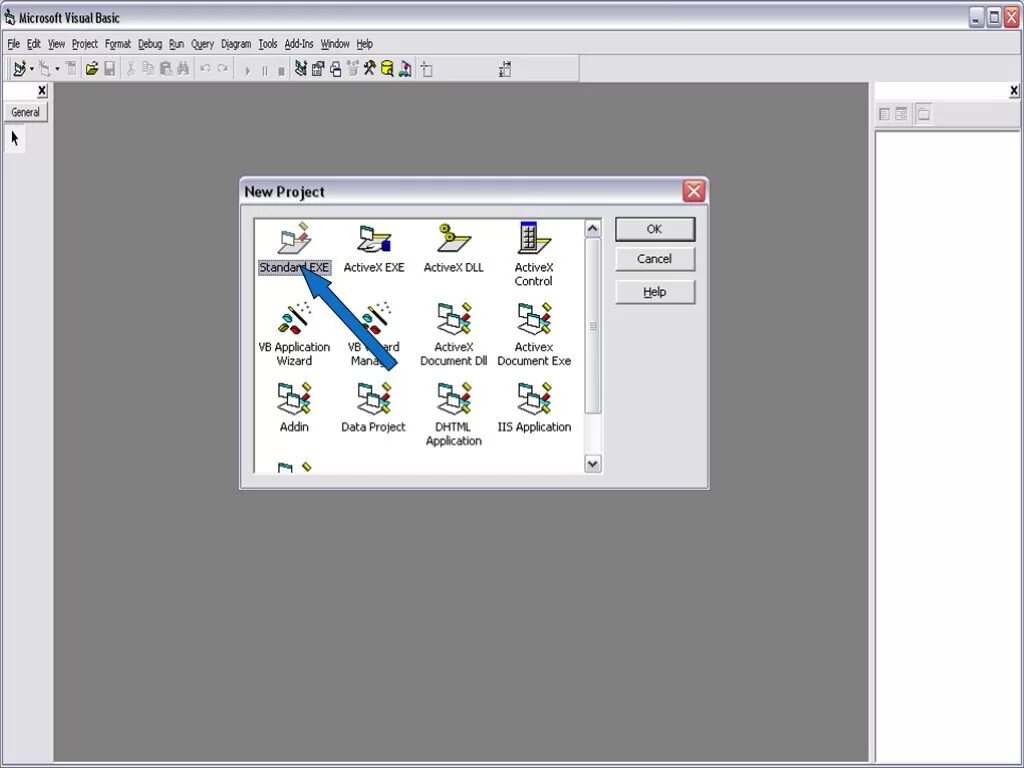Open the Data View Window icon
The width and height of the screenshot is (1024, 768).
click(387, 69)
